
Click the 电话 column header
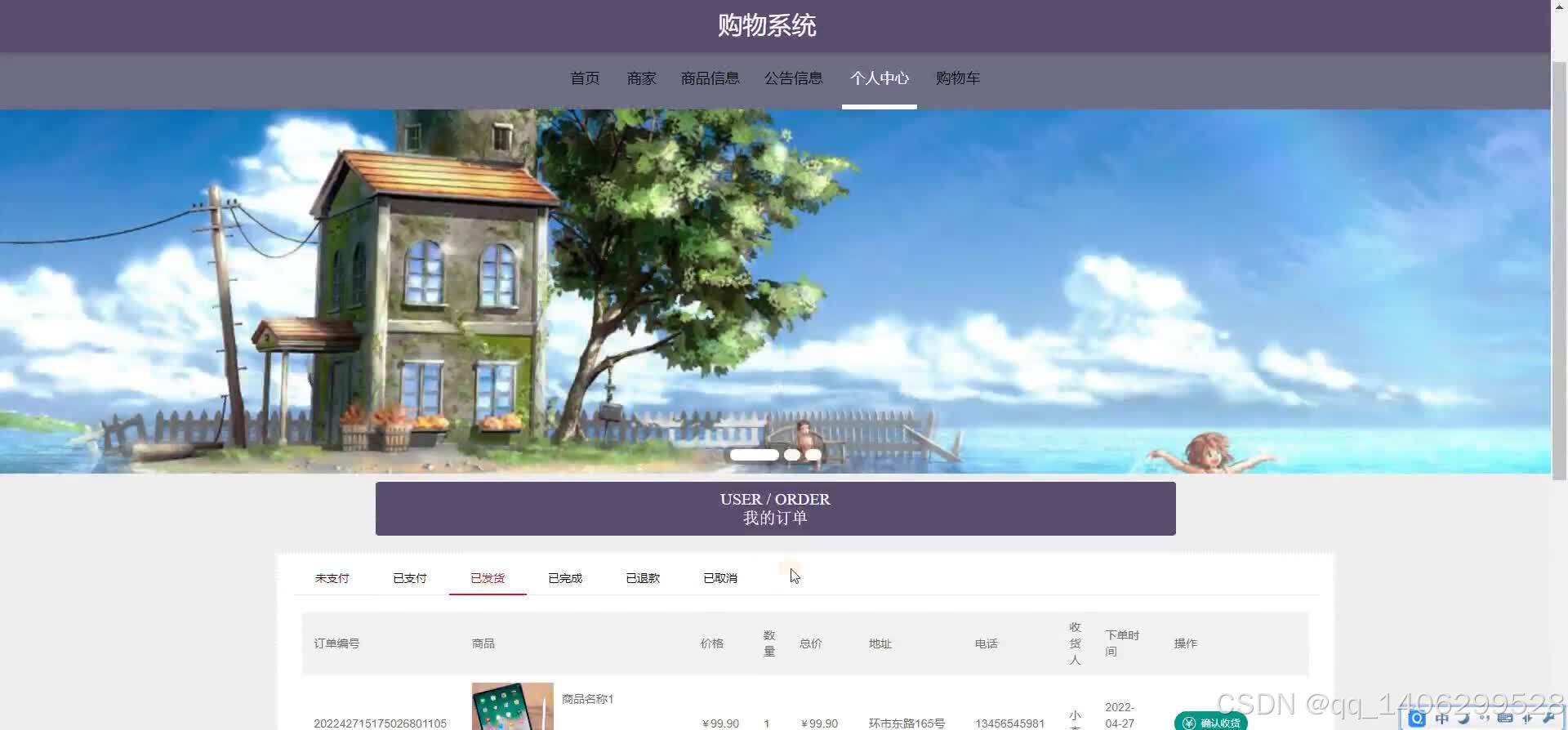click(987, 643)
